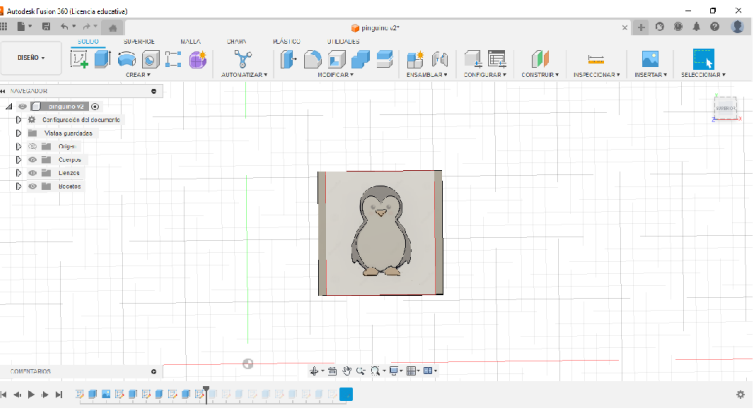This screenshot has height=409, width=754.
Task: Click the Home tab icon
Action: (113, 28)
